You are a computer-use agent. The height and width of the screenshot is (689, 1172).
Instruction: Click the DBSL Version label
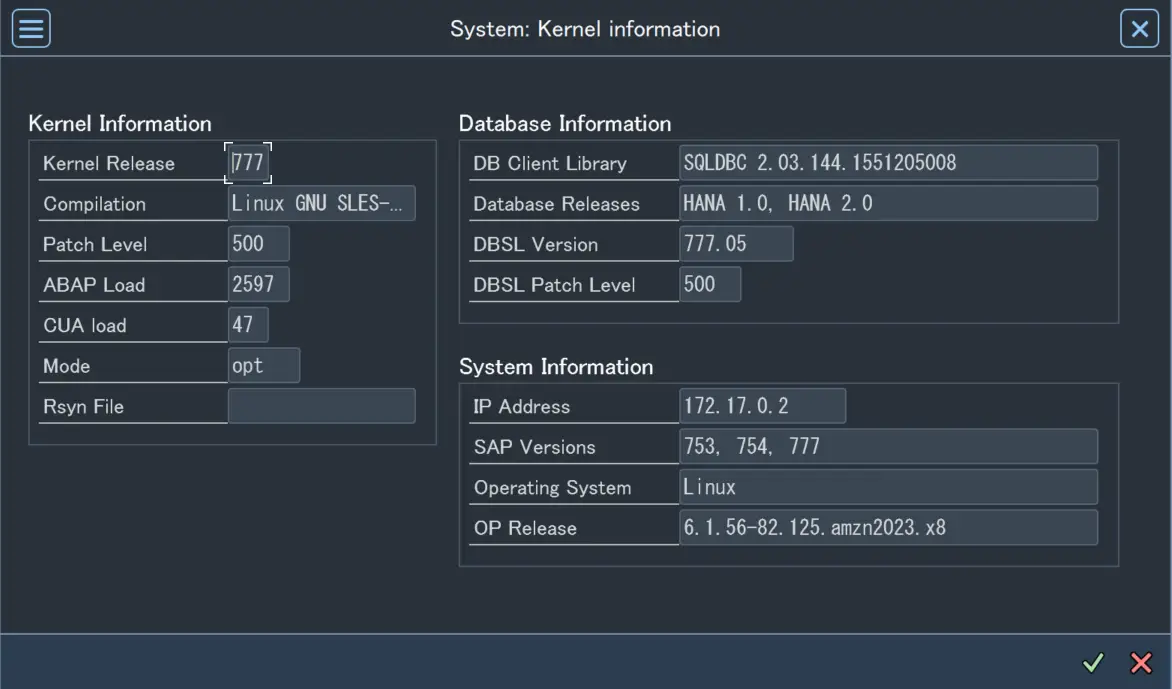(536, 244)
